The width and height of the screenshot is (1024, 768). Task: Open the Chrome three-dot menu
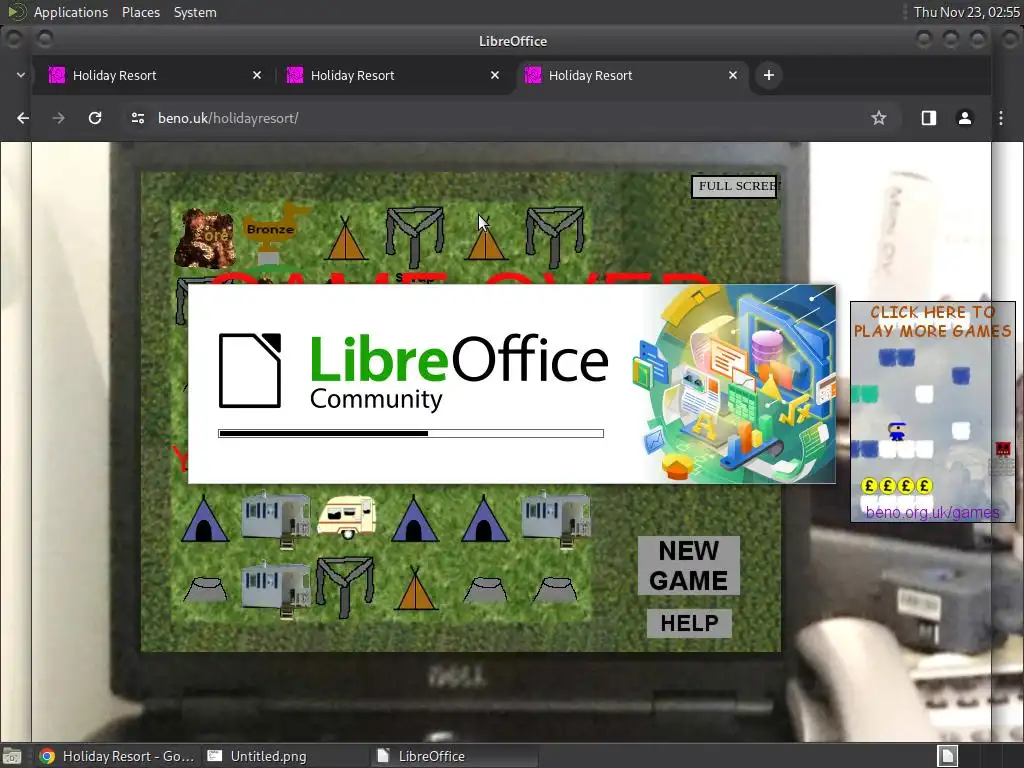pyautogui.click(x=1000, y=118)
